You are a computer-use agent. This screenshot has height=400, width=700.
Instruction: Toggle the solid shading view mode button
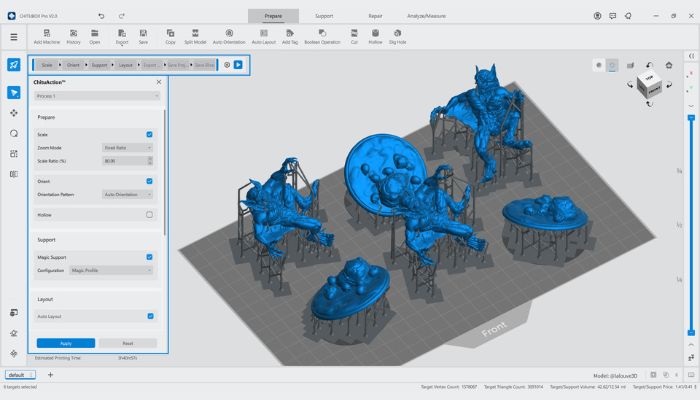(599, 65)
